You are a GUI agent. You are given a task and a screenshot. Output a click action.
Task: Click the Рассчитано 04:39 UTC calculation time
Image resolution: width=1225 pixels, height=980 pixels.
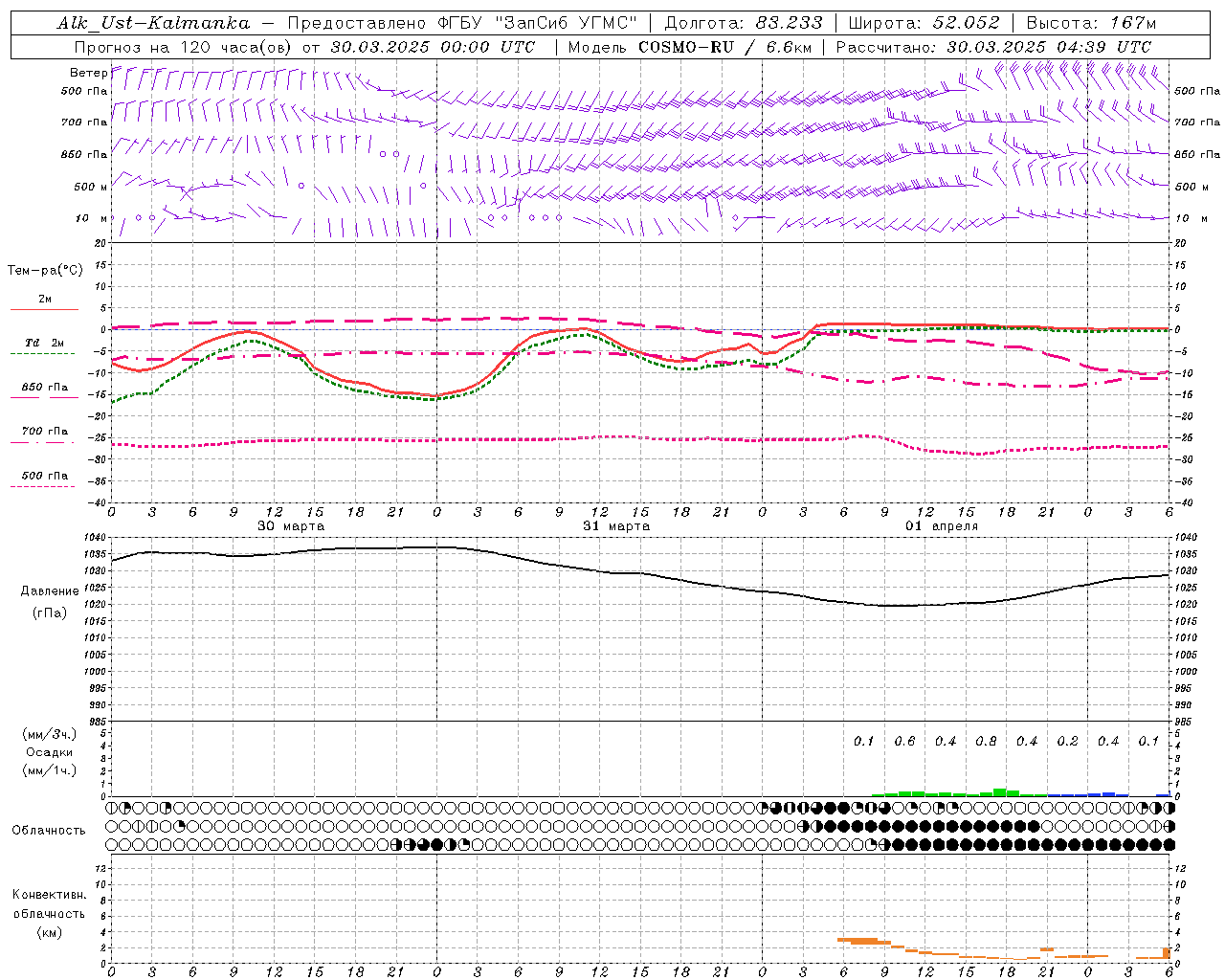[x=993, y=47]
